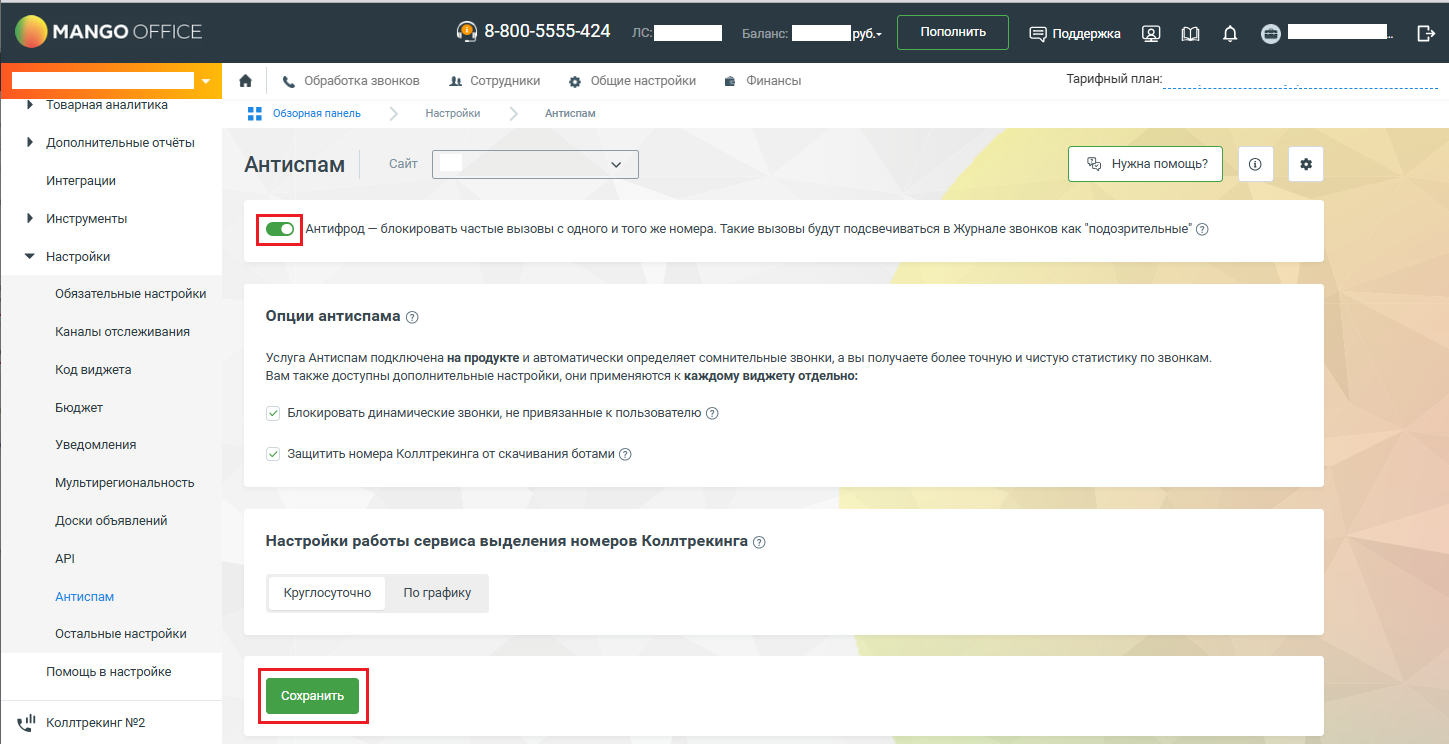Uncheck Блокировать динамические звонки checkbox
Image resolution: width=1449 pixels, height=744 pixels.
coord(273,413)
